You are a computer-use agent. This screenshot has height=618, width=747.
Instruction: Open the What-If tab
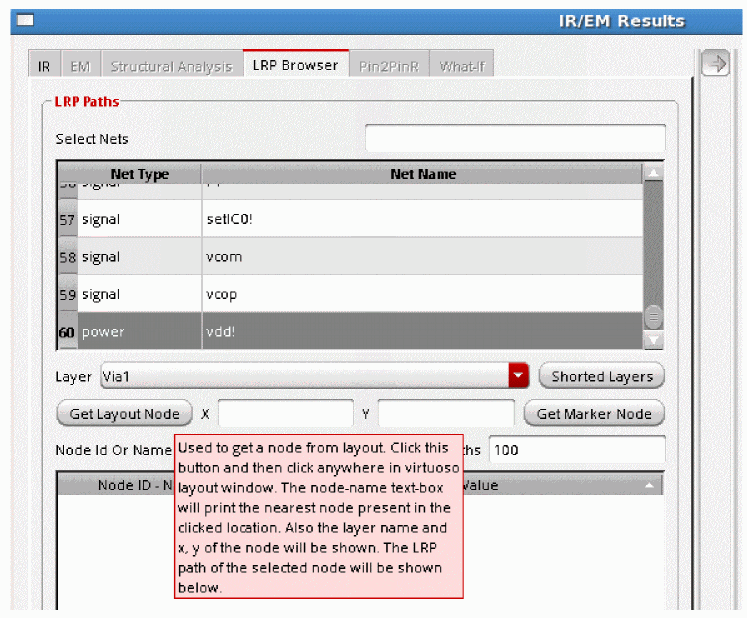(x=462, y=66)
